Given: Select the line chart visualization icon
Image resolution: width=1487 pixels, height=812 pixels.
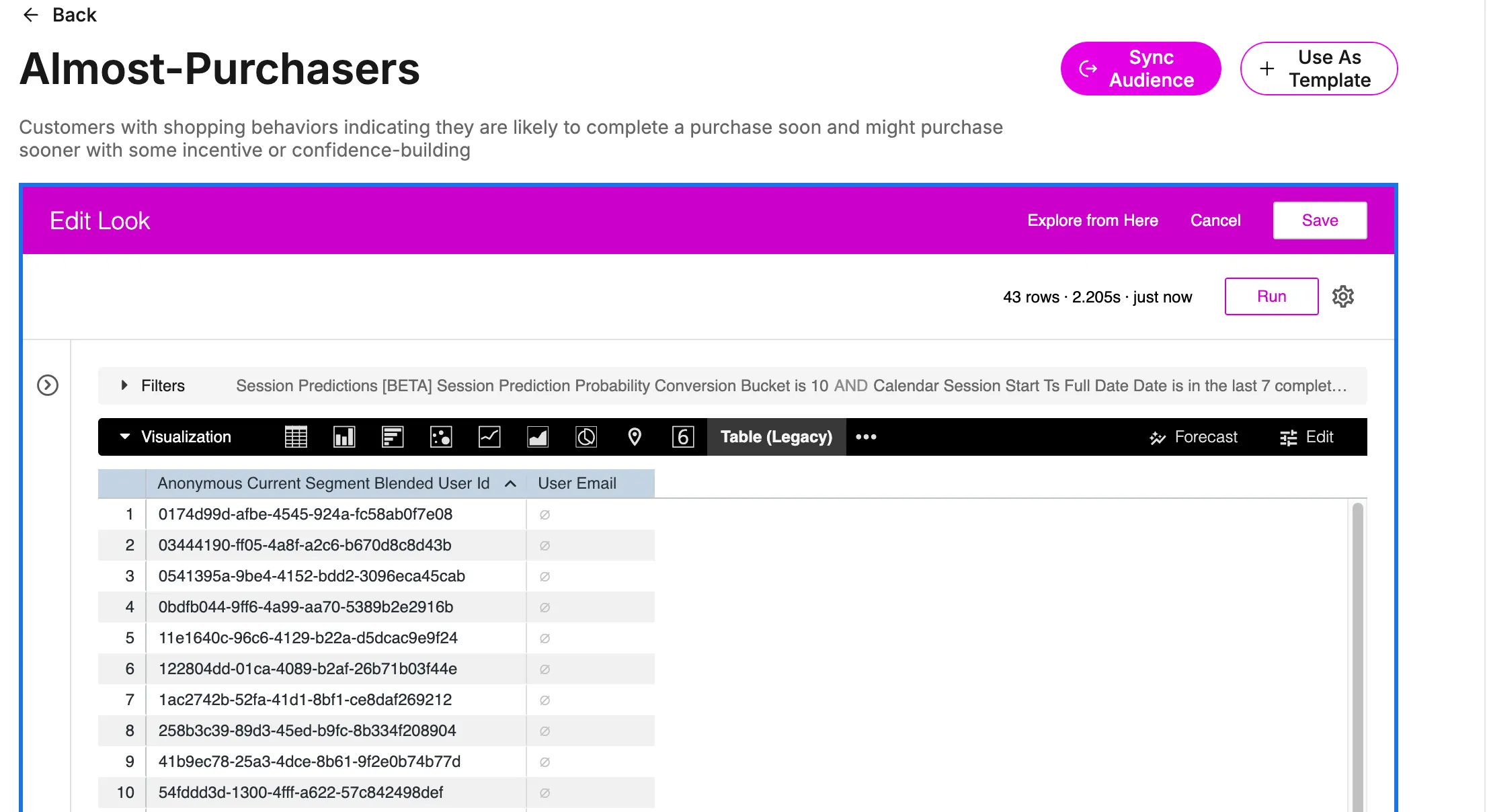Looking at the screenshot, I should click(x=489, y=437).
